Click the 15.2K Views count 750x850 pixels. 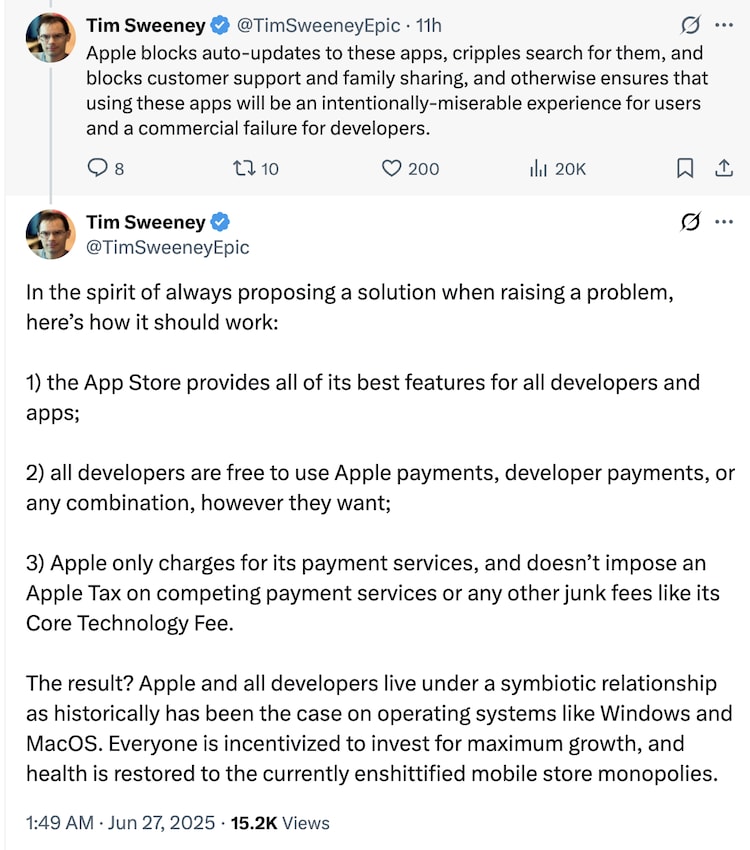tap(280, 823)
